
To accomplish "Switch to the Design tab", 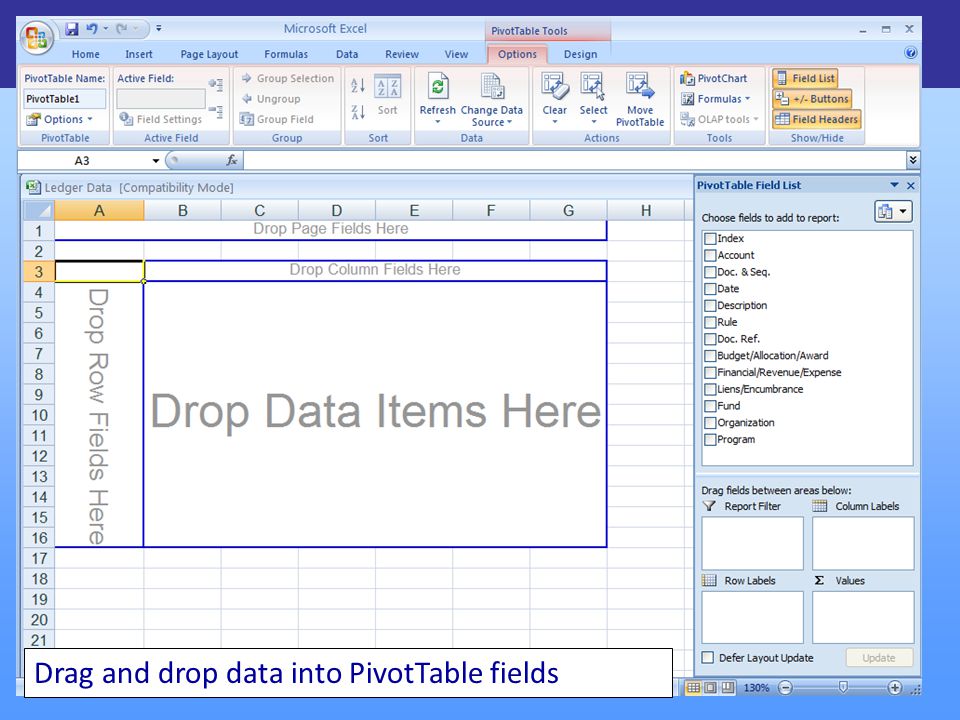I will (580, 54).
